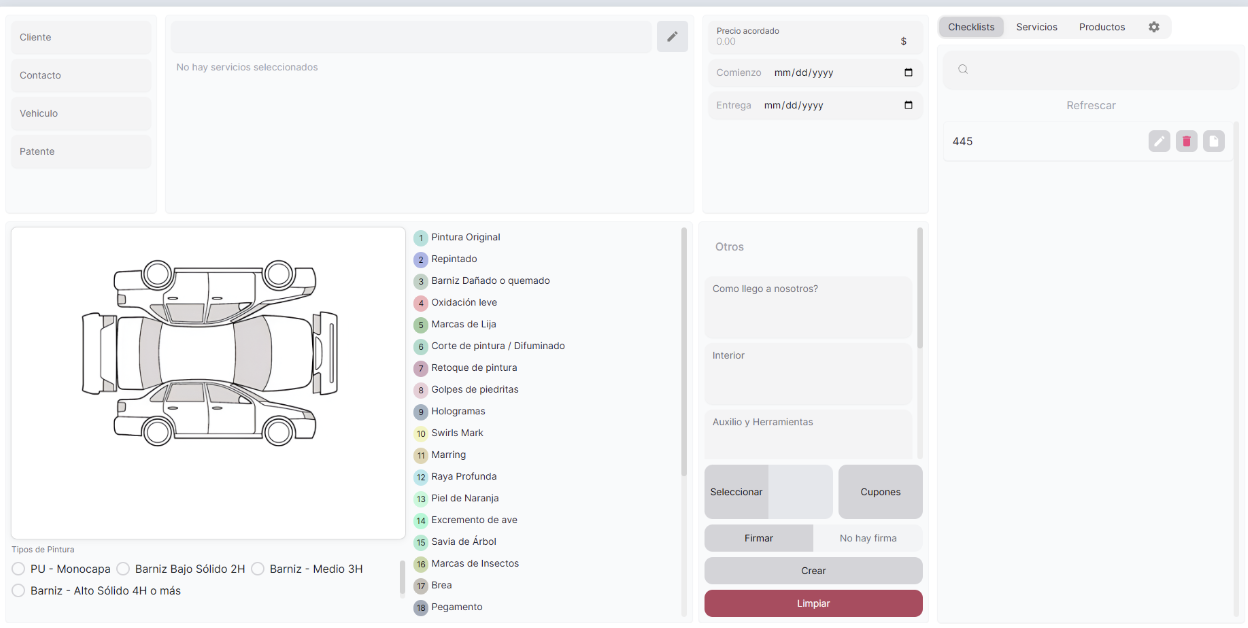Click the search magnifier icon in the checklist panel
Image resolution: width=1248 pixels, height=628 pixels.
click(963, 70)
